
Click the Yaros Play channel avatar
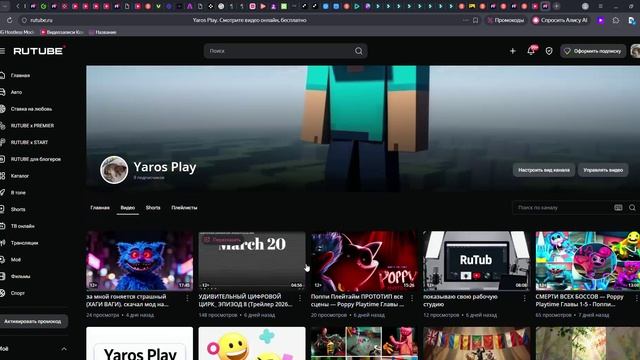point(114,170)
